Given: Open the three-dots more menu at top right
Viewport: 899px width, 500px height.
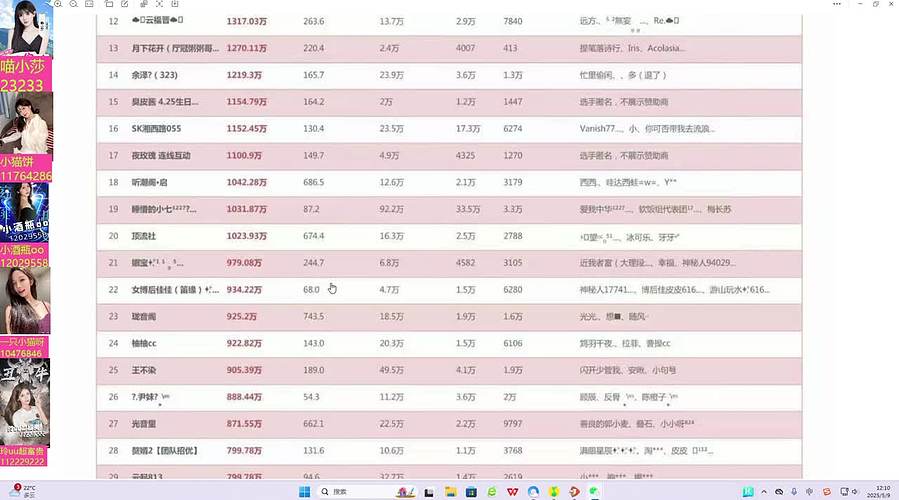Looking at the screenshot, I should [x=837, y=3].
